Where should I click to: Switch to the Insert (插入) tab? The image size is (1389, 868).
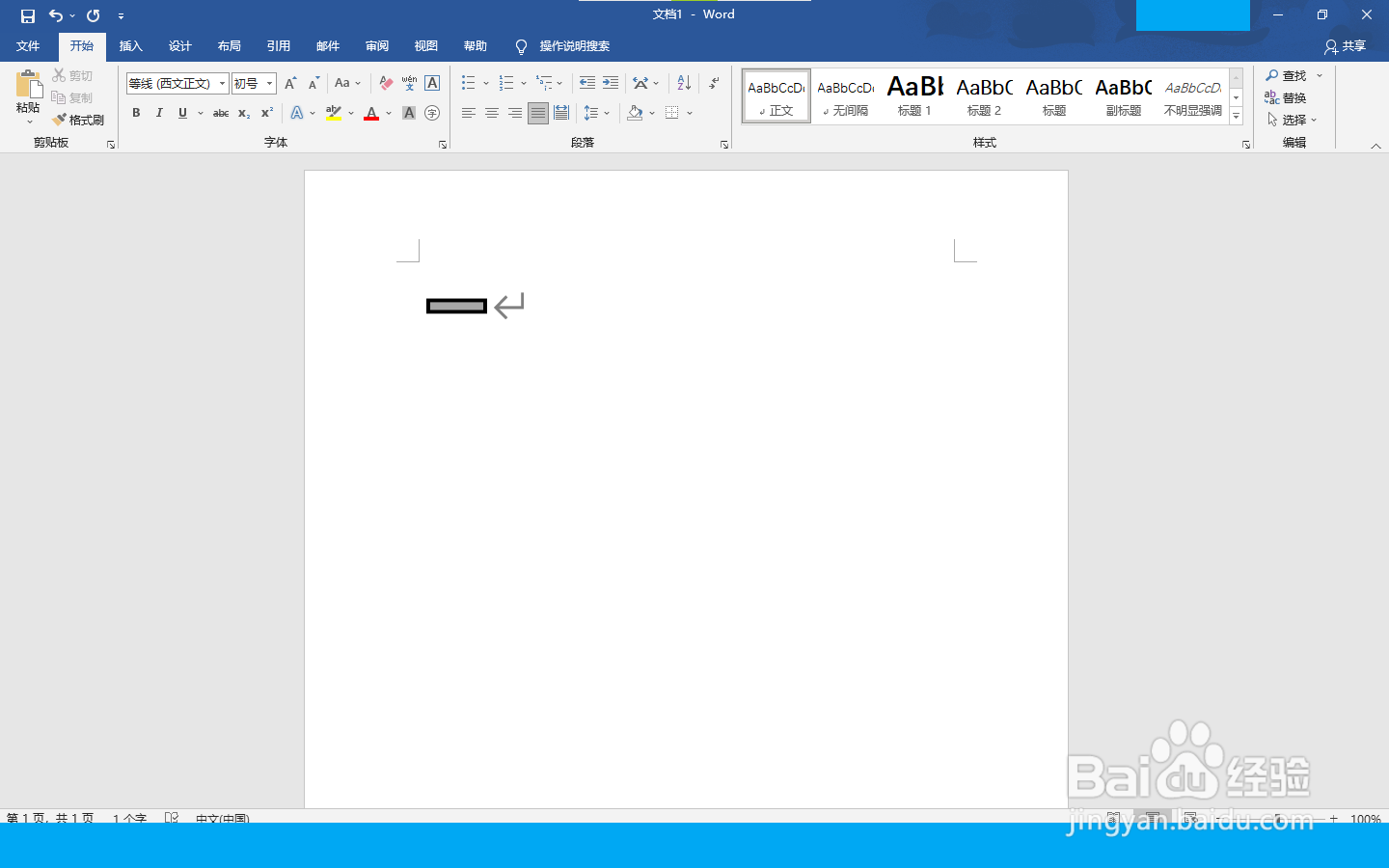[130, 46]
